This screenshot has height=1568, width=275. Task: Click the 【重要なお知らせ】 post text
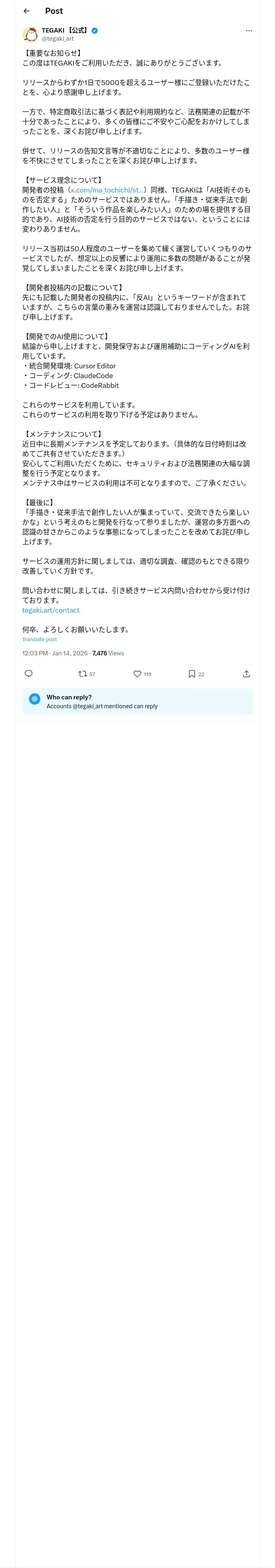tap(53, 53)
